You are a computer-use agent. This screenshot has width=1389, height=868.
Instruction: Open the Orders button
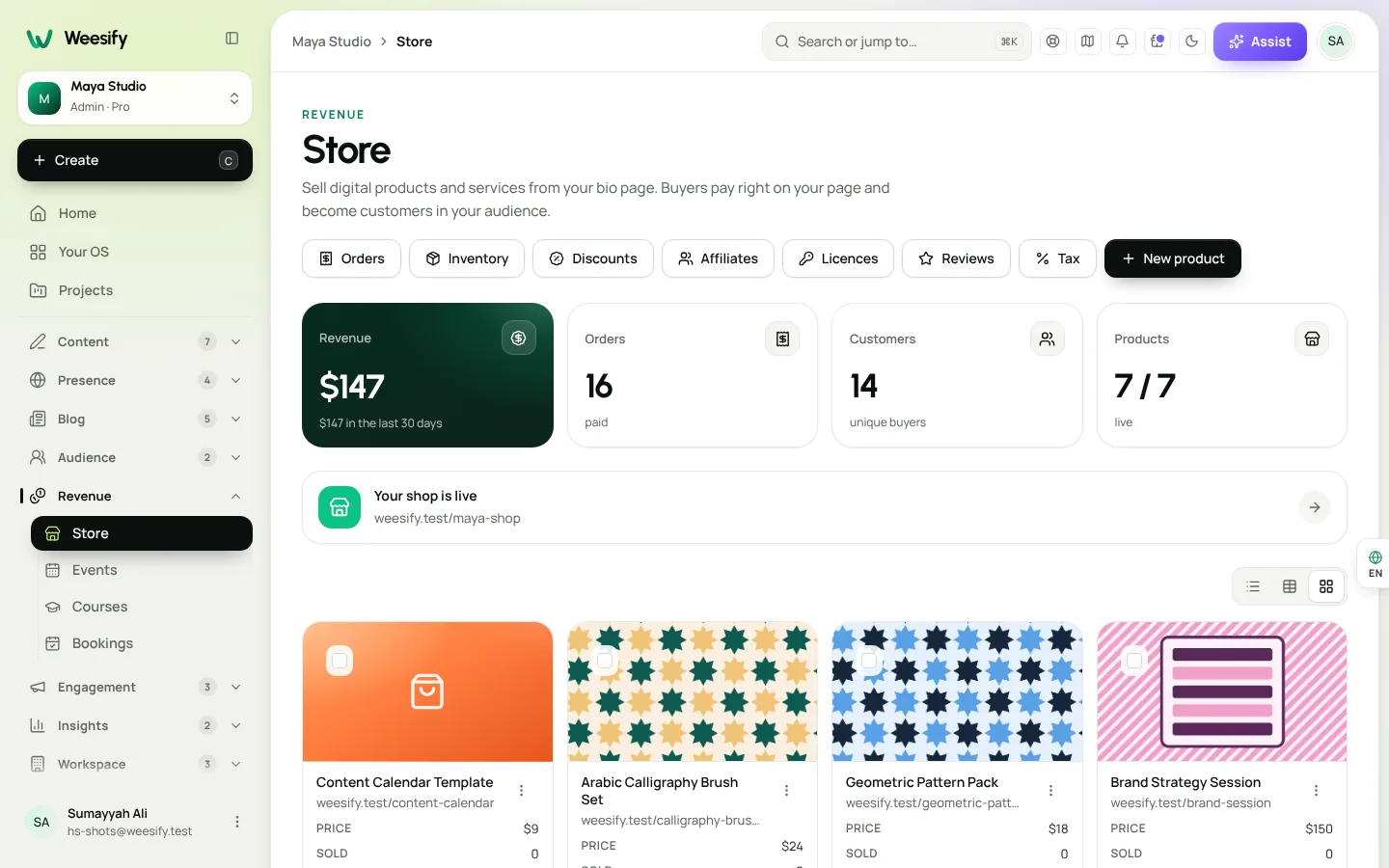[x=351, y=258]
